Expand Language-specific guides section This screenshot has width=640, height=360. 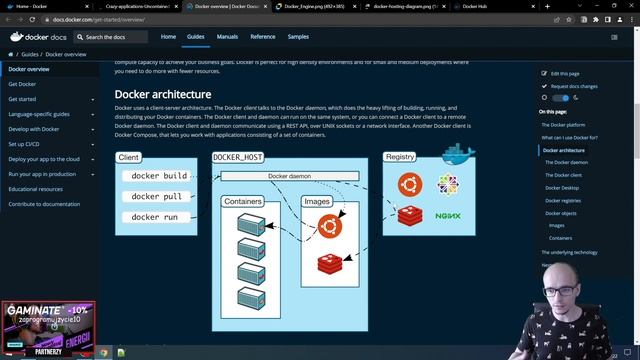tap(93, 114)
